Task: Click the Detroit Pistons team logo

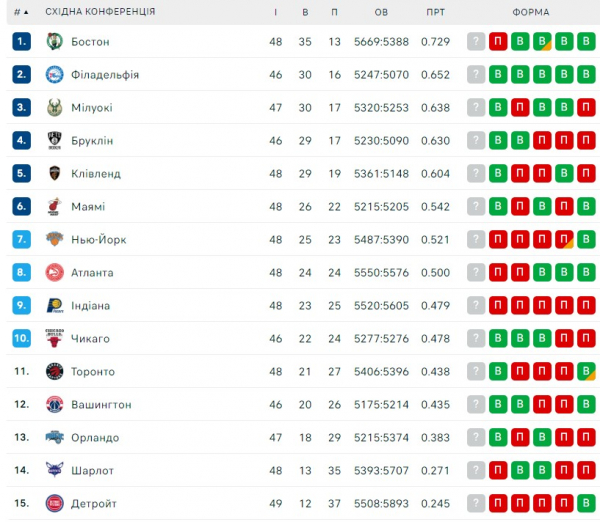Action: point(54,504)
